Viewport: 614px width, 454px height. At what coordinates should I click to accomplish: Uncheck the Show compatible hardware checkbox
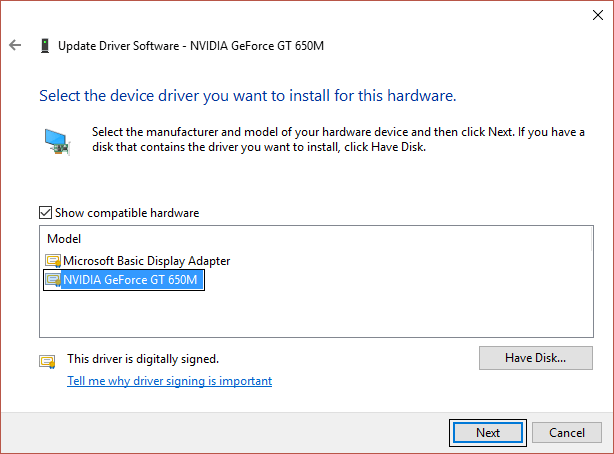click(x=46, y=213)
